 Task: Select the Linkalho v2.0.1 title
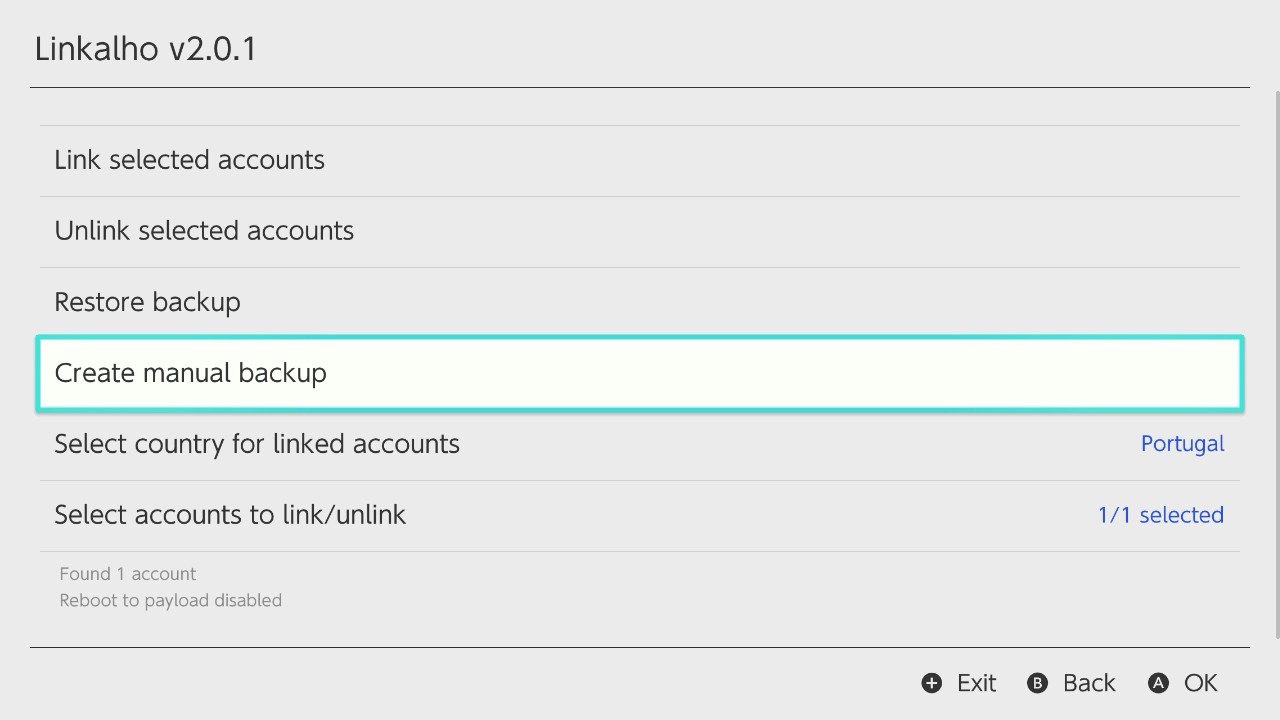point(146,49)
